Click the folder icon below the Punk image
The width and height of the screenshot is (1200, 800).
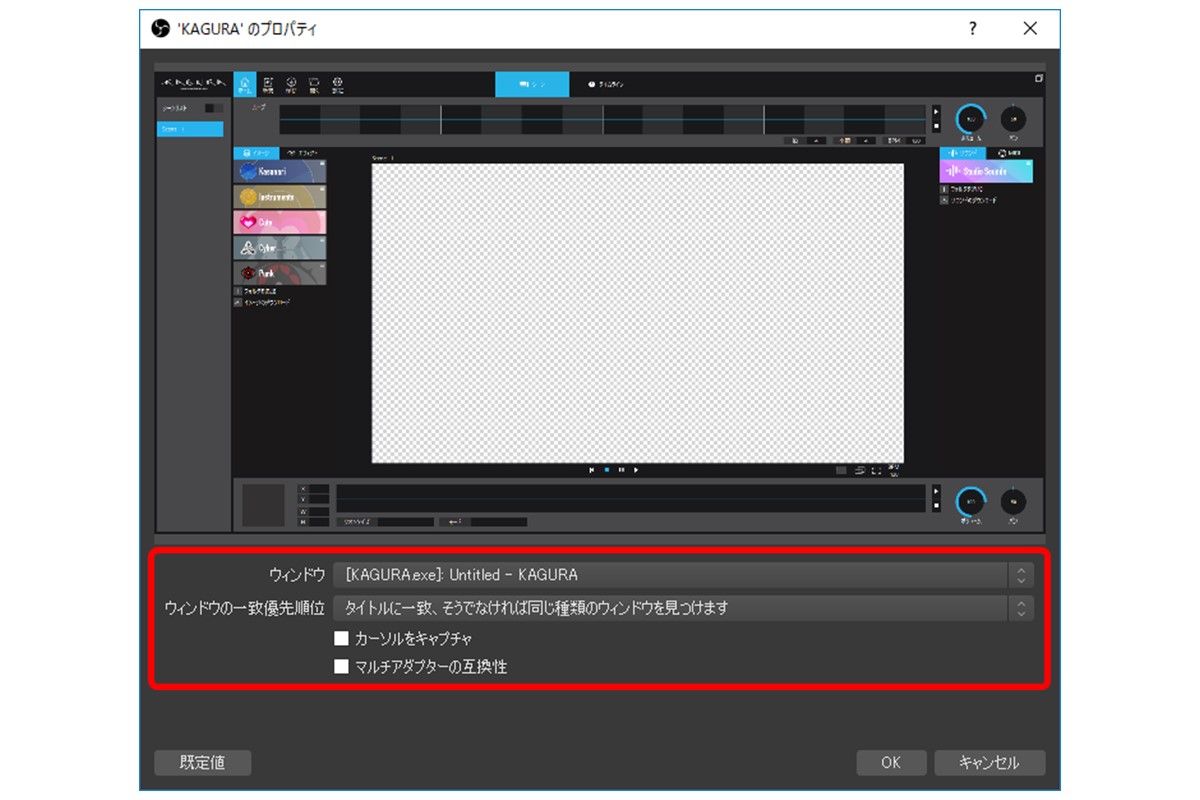coord(237,291)
